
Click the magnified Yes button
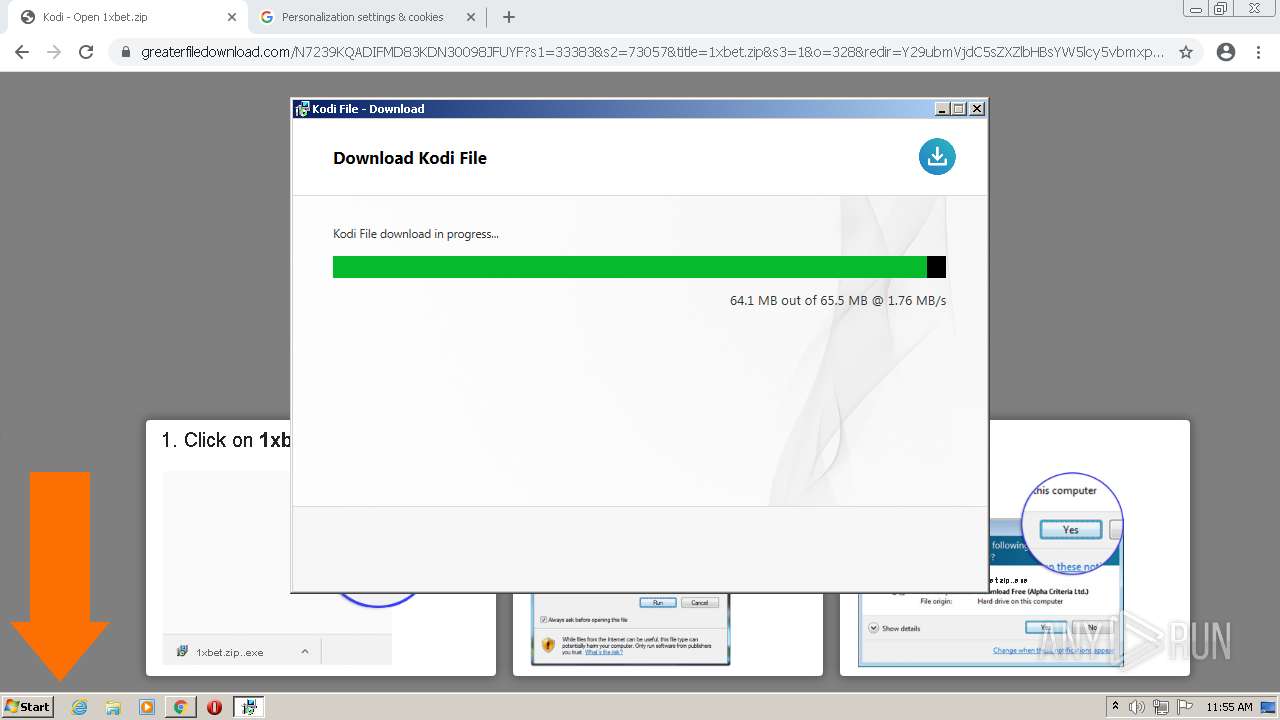tap(1070, 530)
